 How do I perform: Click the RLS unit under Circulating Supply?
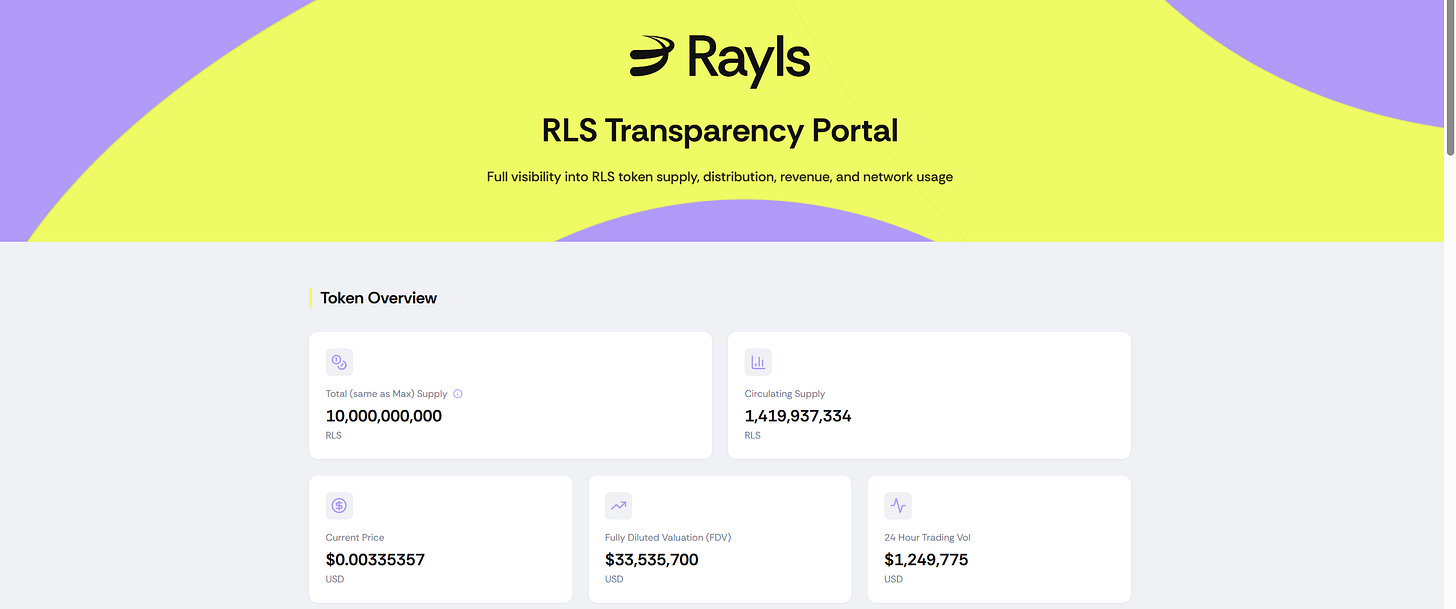753,436
